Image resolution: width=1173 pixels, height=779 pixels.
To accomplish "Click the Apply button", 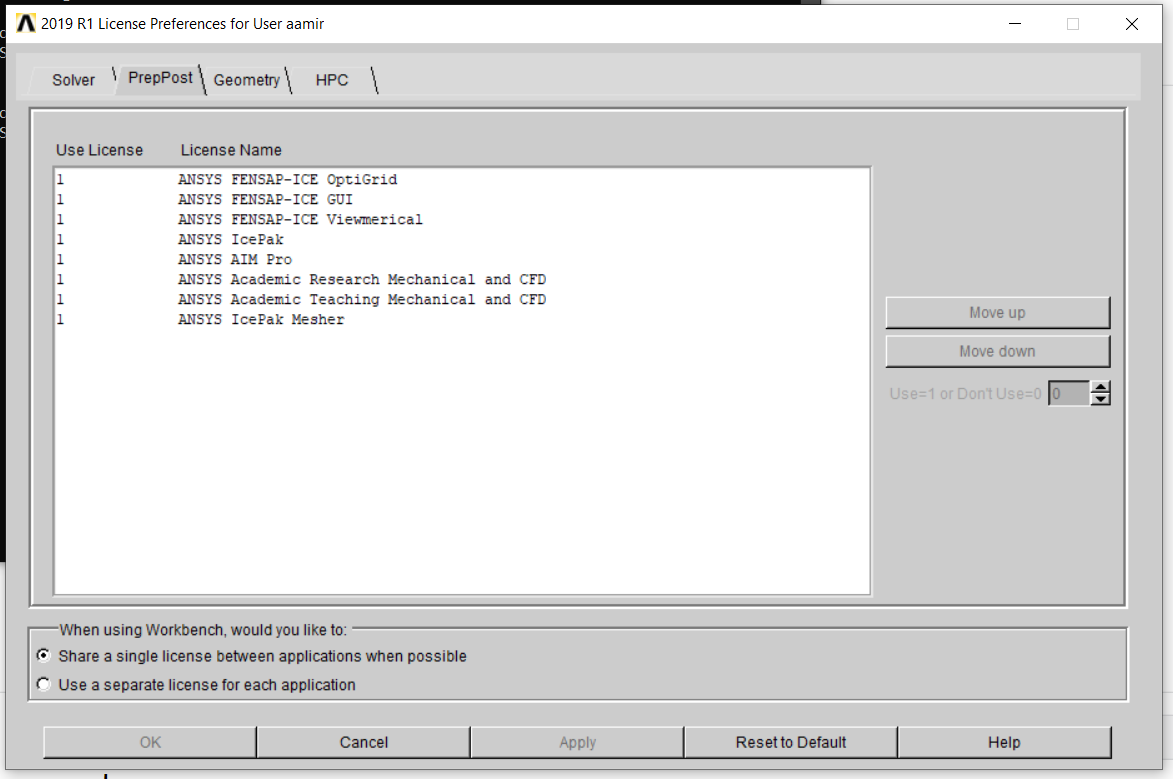I will pos(577,742).
